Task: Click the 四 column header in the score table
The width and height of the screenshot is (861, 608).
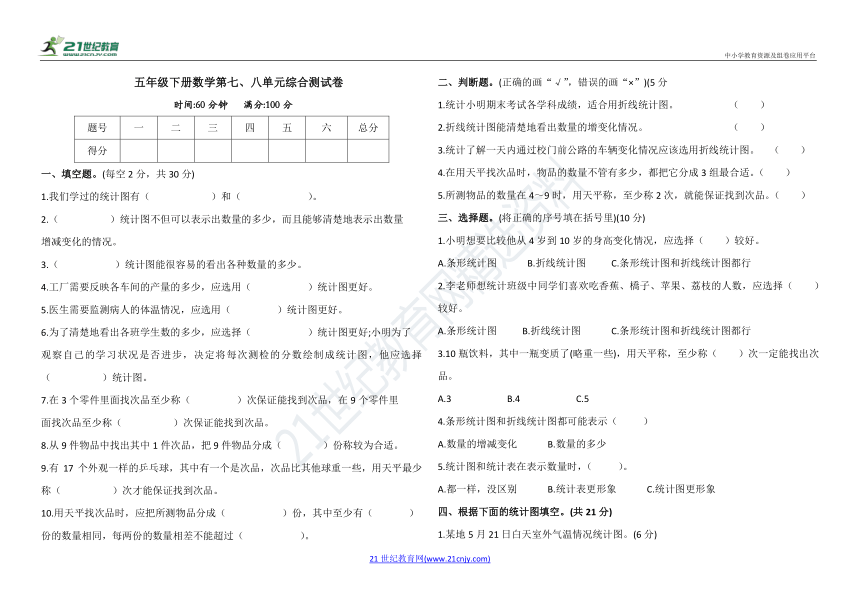Action: tap(250, 128)
